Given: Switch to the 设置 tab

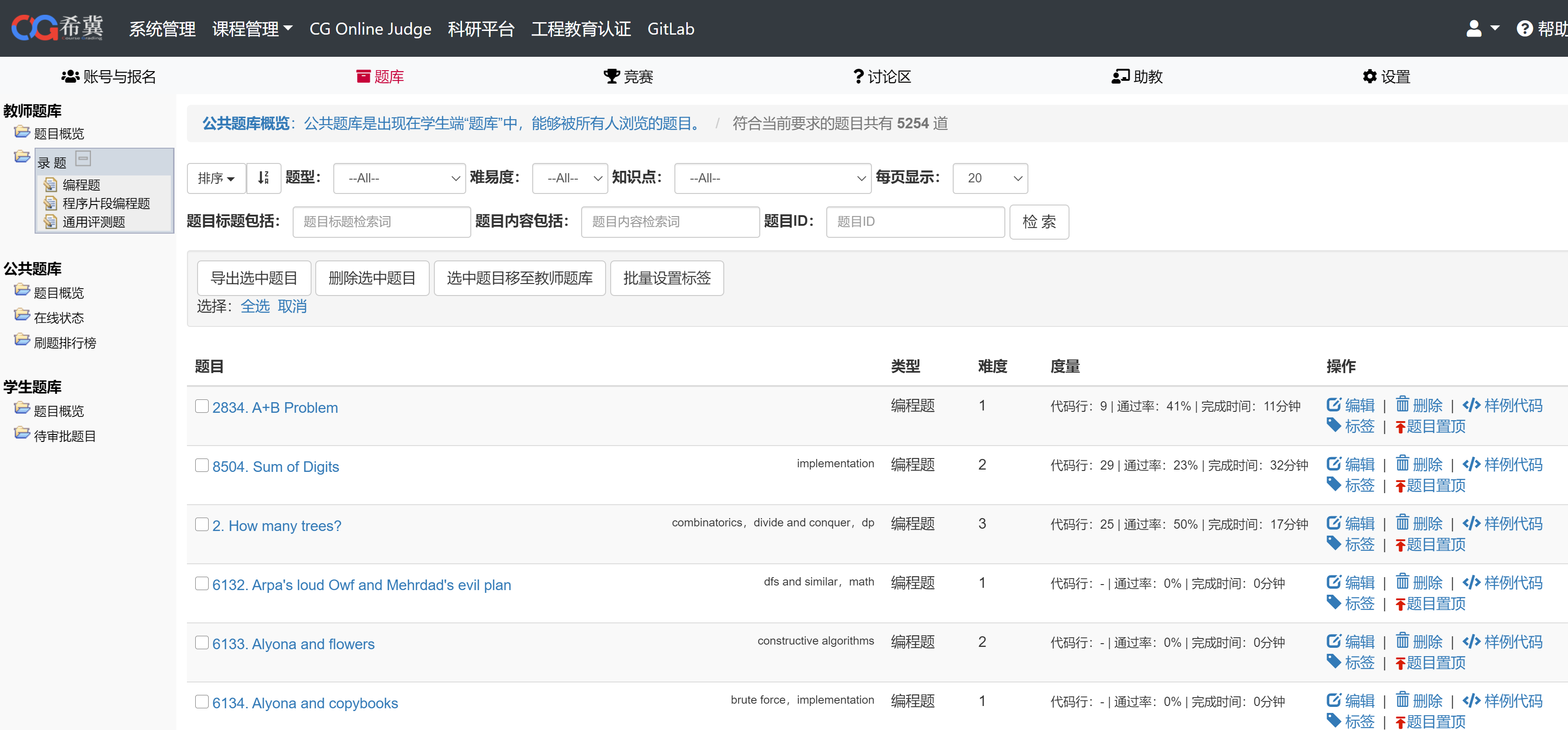Looking at the screenshot, I should [x=1386, y=76].
